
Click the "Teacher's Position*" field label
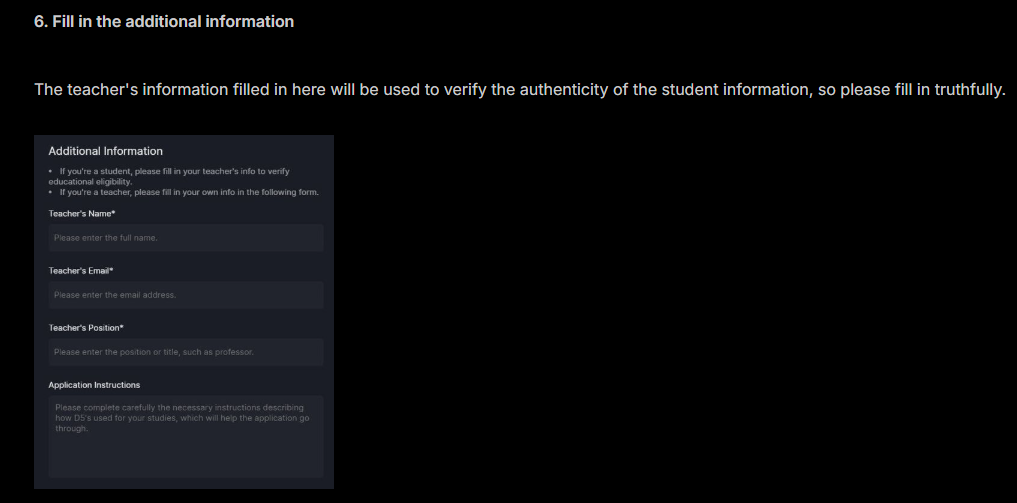[86, 327]
